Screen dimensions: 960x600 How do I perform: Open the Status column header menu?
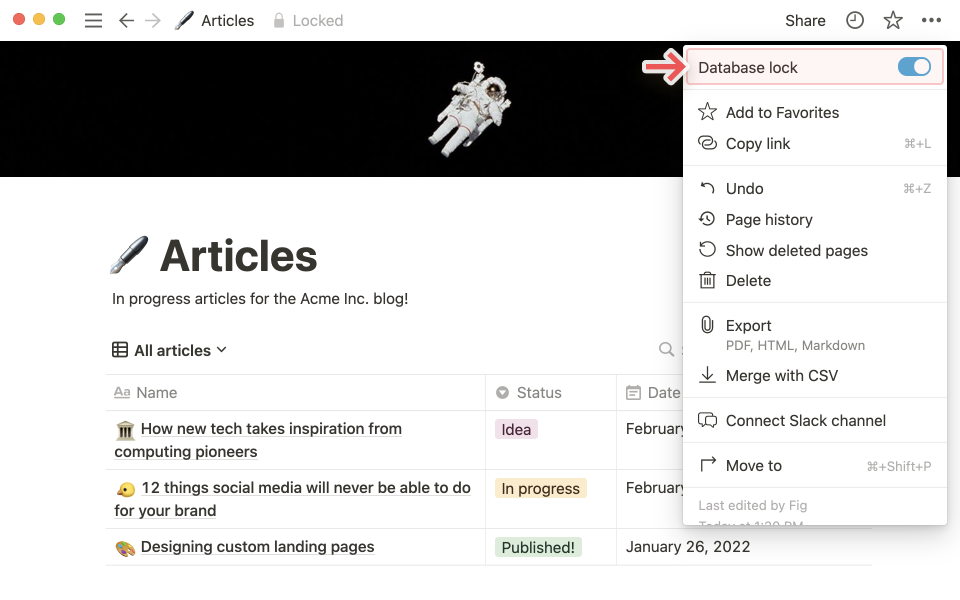coord(538,393)
